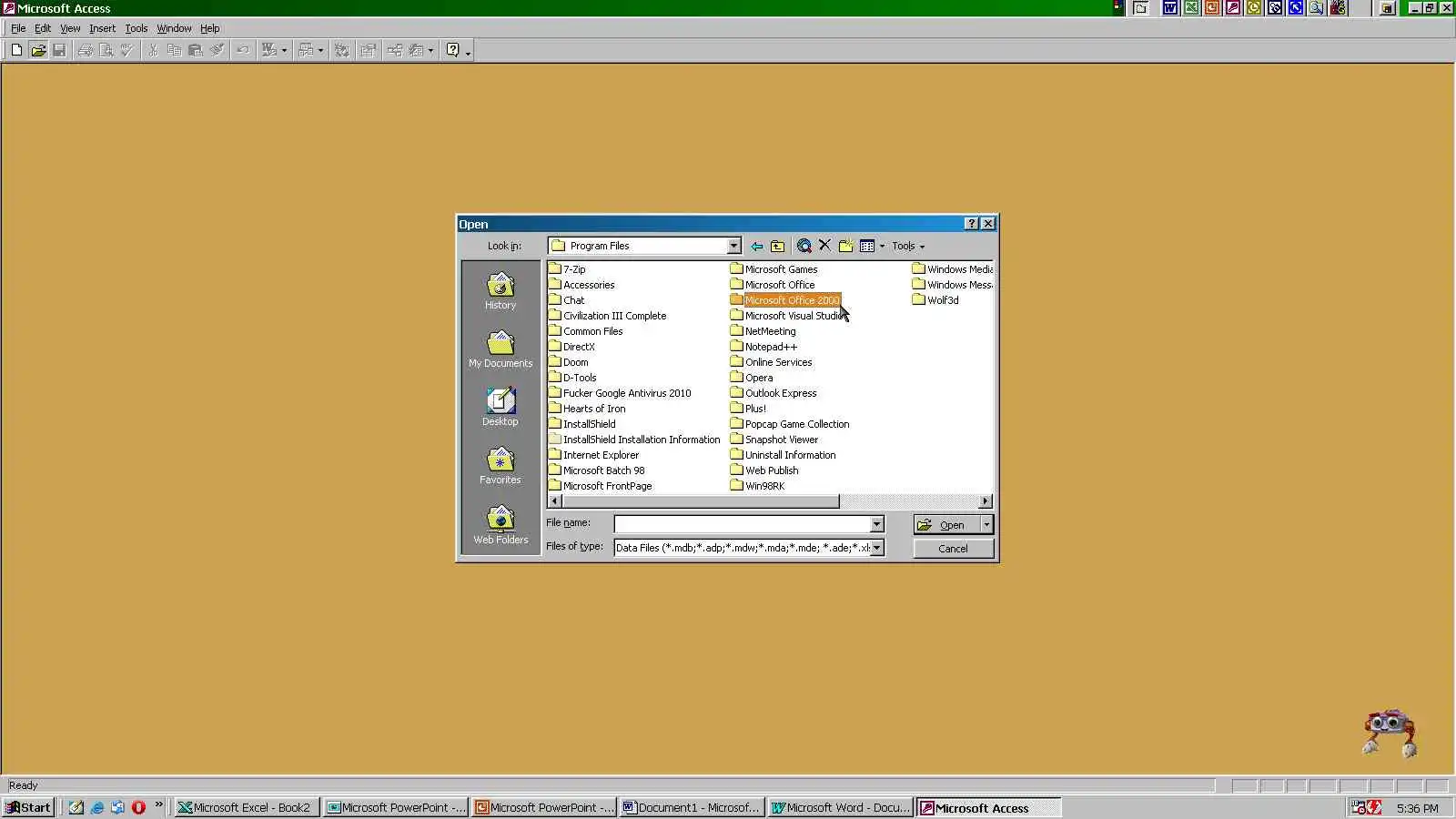Screen dimensions: 1456x819
Task: Open Favorites in the places bar
Action: (500, 467)
